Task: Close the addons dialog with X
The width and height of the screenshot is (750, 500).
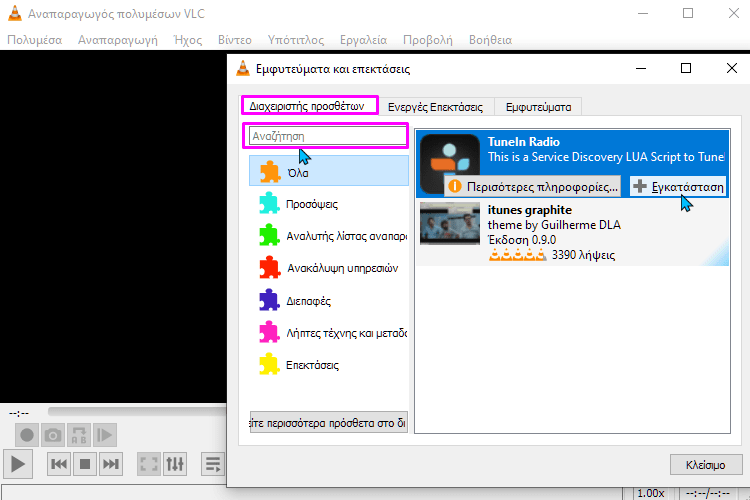Action: coord(732,68)
